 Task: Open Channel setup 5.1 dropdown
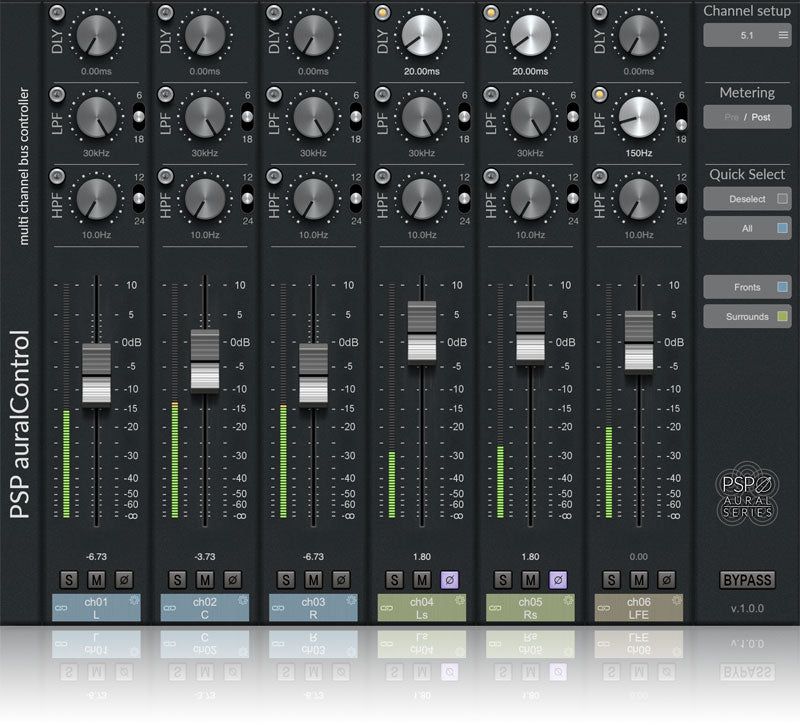tap(747, 35)
